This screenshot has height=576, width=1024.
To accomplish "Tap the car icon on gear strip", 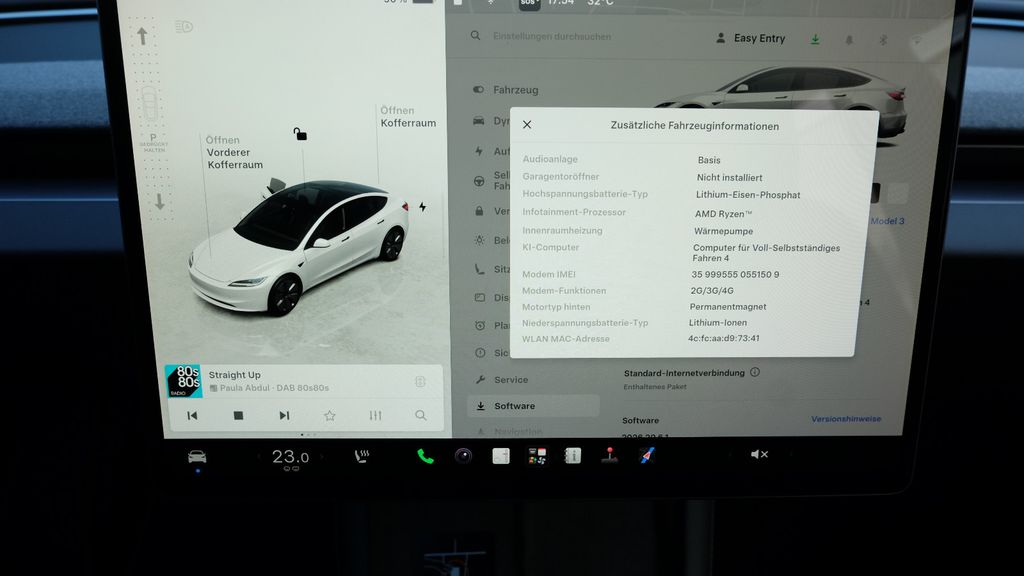I will pyautogui.click(x=150, y=103).
